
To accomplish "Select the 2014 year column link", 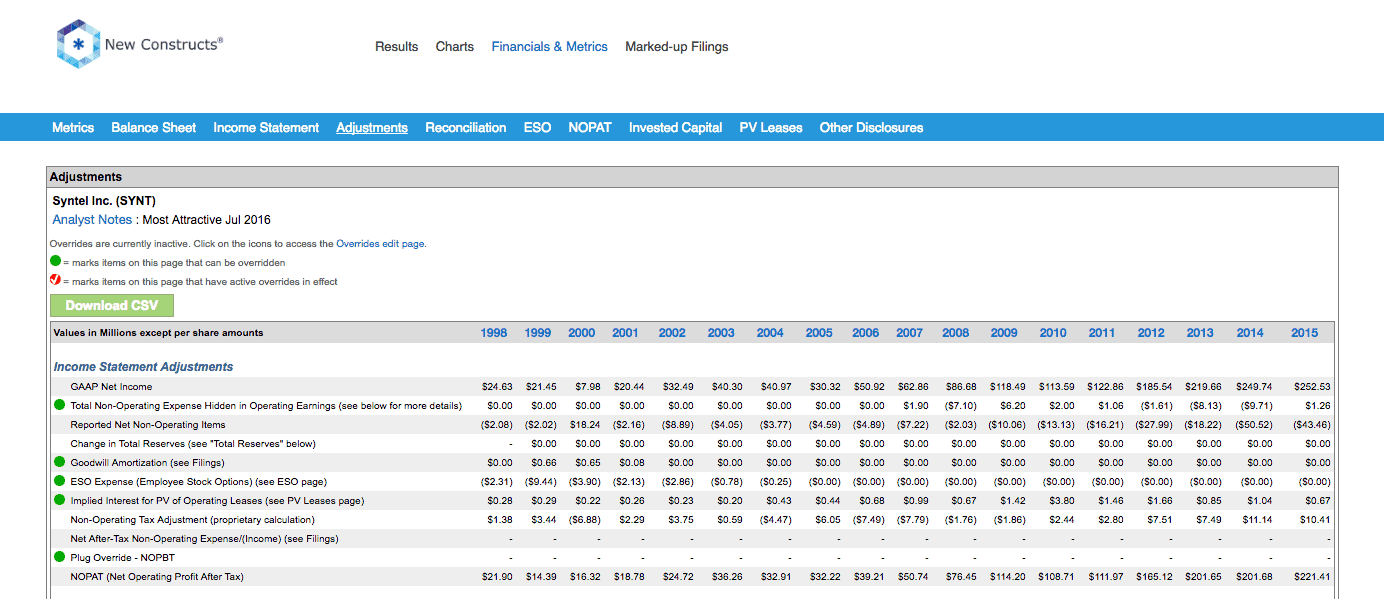I will point(1250,333).
